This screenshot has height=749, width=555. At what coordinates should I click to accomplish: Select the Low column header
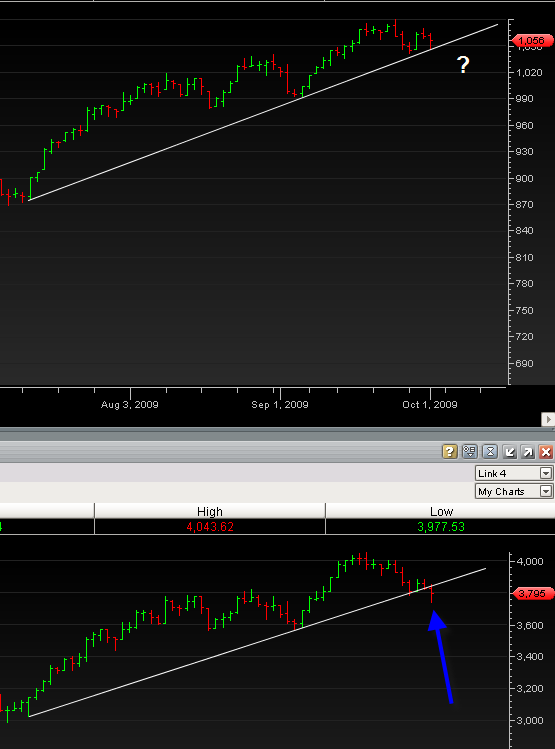pos(441,511)
